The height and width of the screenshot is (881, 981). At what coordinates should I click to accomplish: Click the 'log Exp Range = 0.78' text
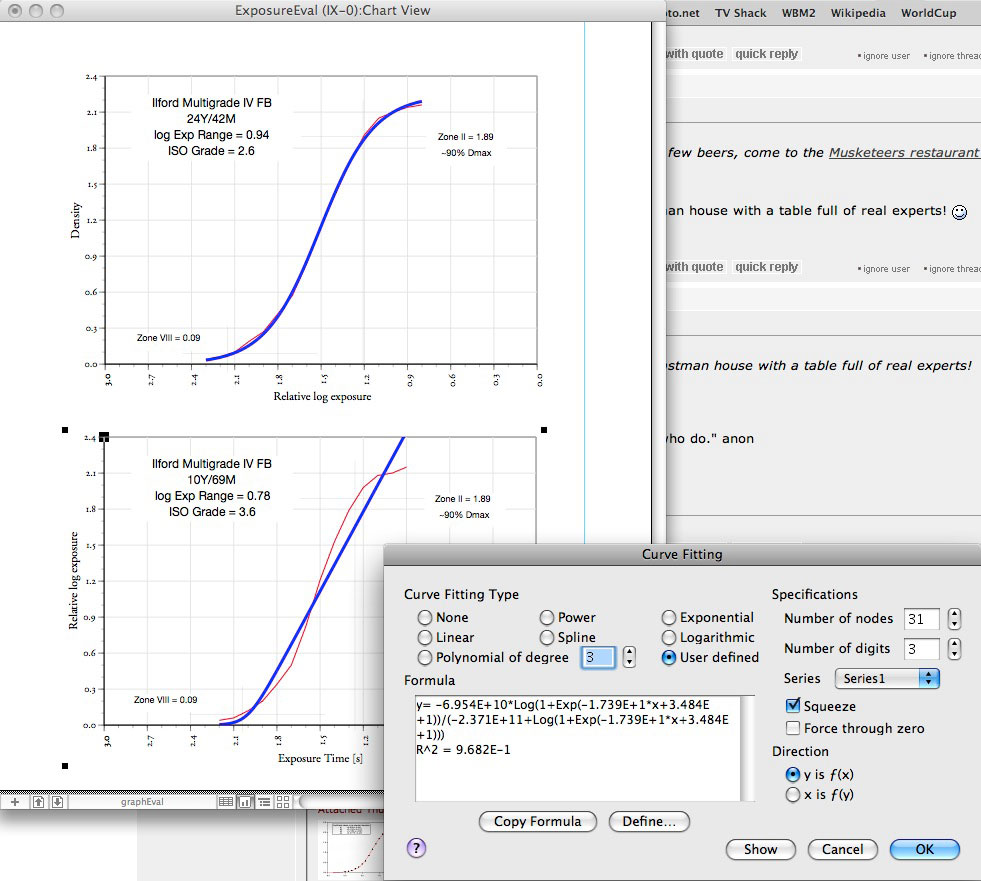[x=212, y=496]
